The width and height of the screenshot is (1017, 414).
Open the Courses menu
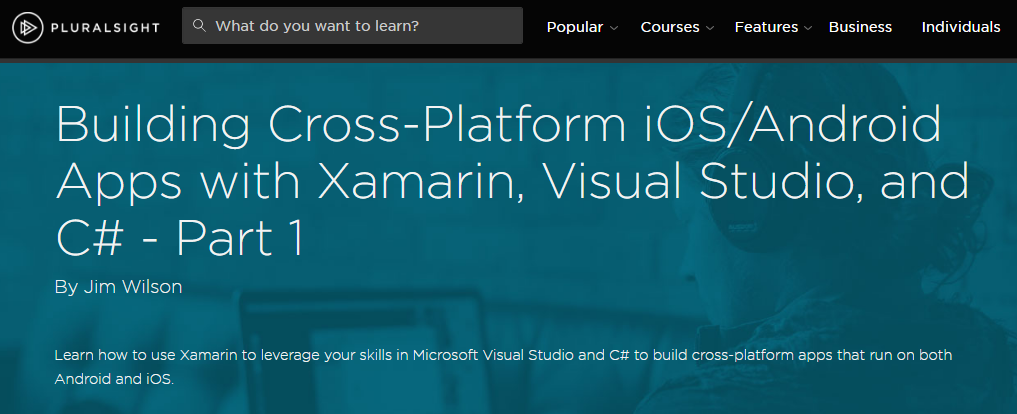pyautogui.click(x=670, y=27)
